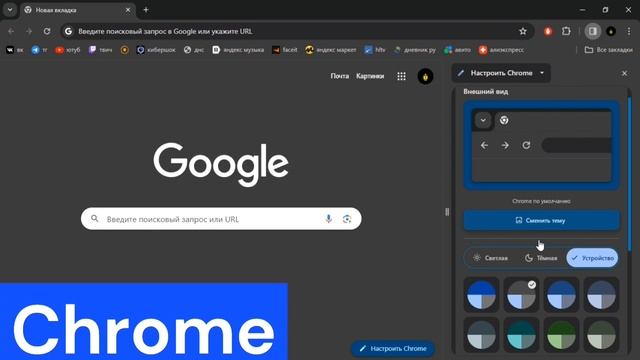Open the Extensions puzzle icon

coord(566,31)
